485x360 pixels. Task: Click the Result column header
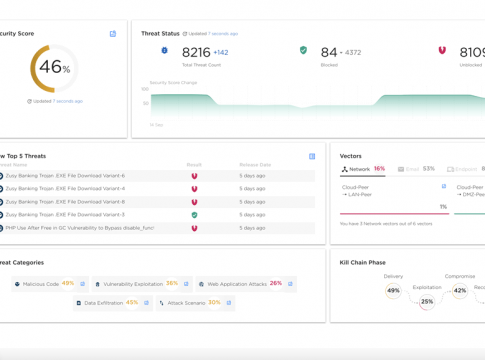click(194, 165)
